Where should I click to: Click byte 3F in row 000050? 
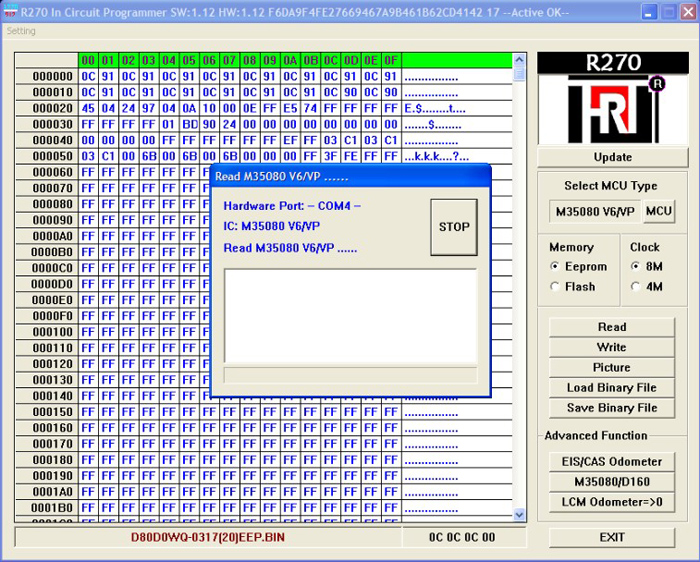tap(331, 156)
